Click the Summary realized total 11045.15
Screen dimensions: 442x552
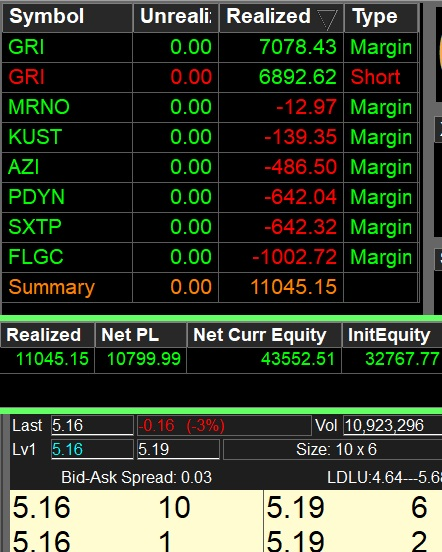point(293,287)
